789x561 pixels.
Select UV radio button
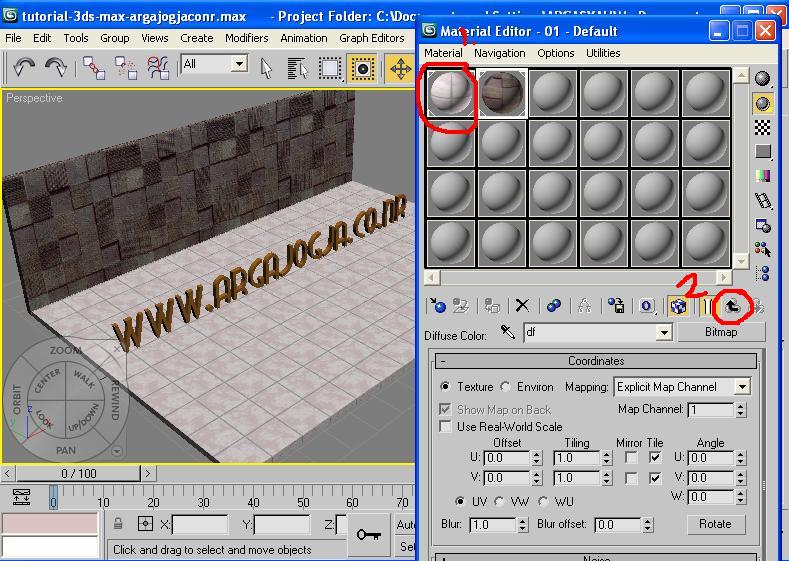[x=460, y=501]
